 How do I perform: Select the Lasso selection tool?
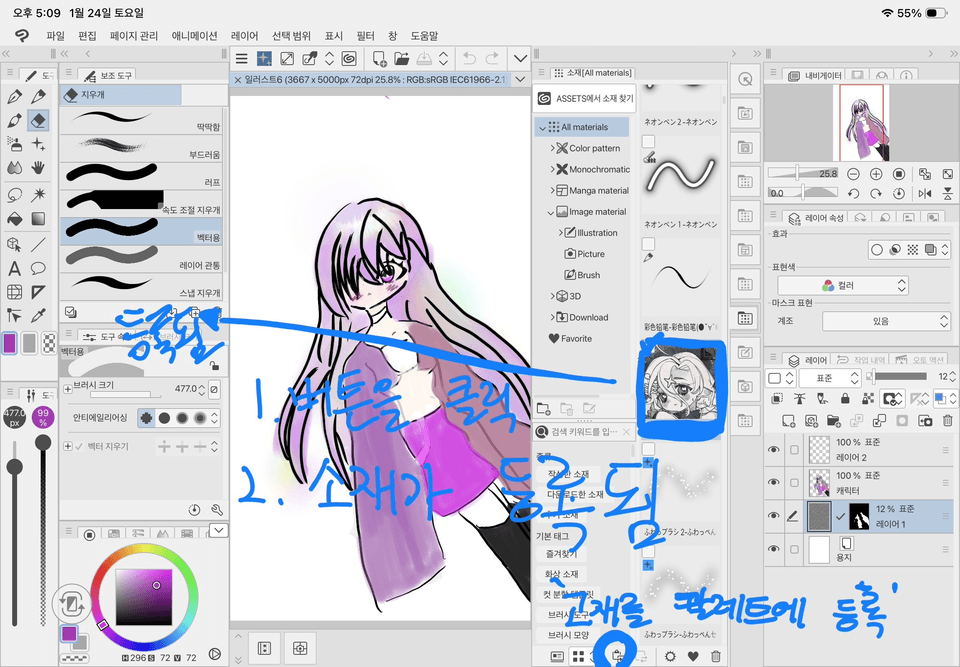15,195
